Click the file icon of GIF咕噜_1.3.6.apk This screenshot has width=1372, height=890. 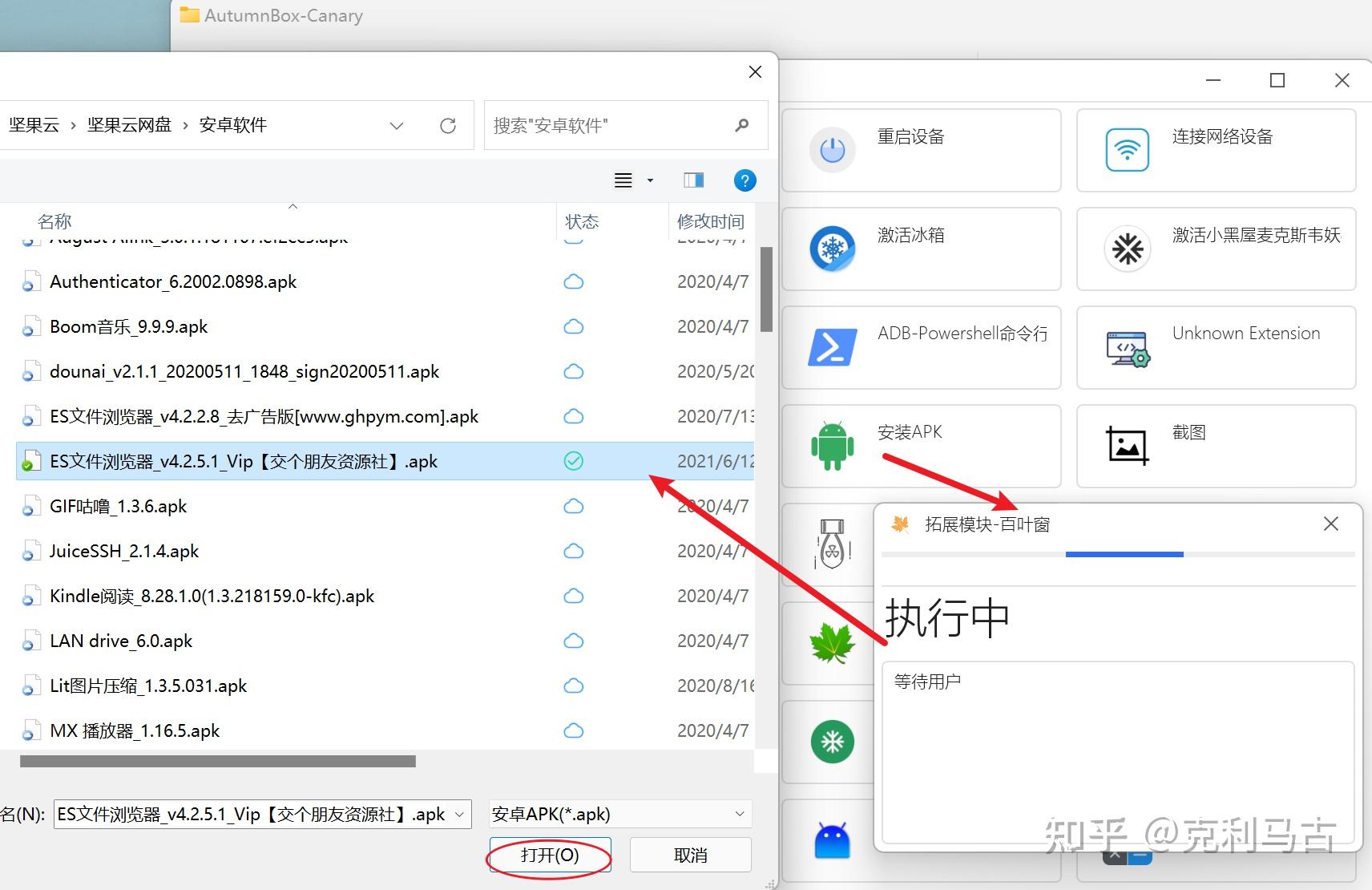tap(30, 507)
